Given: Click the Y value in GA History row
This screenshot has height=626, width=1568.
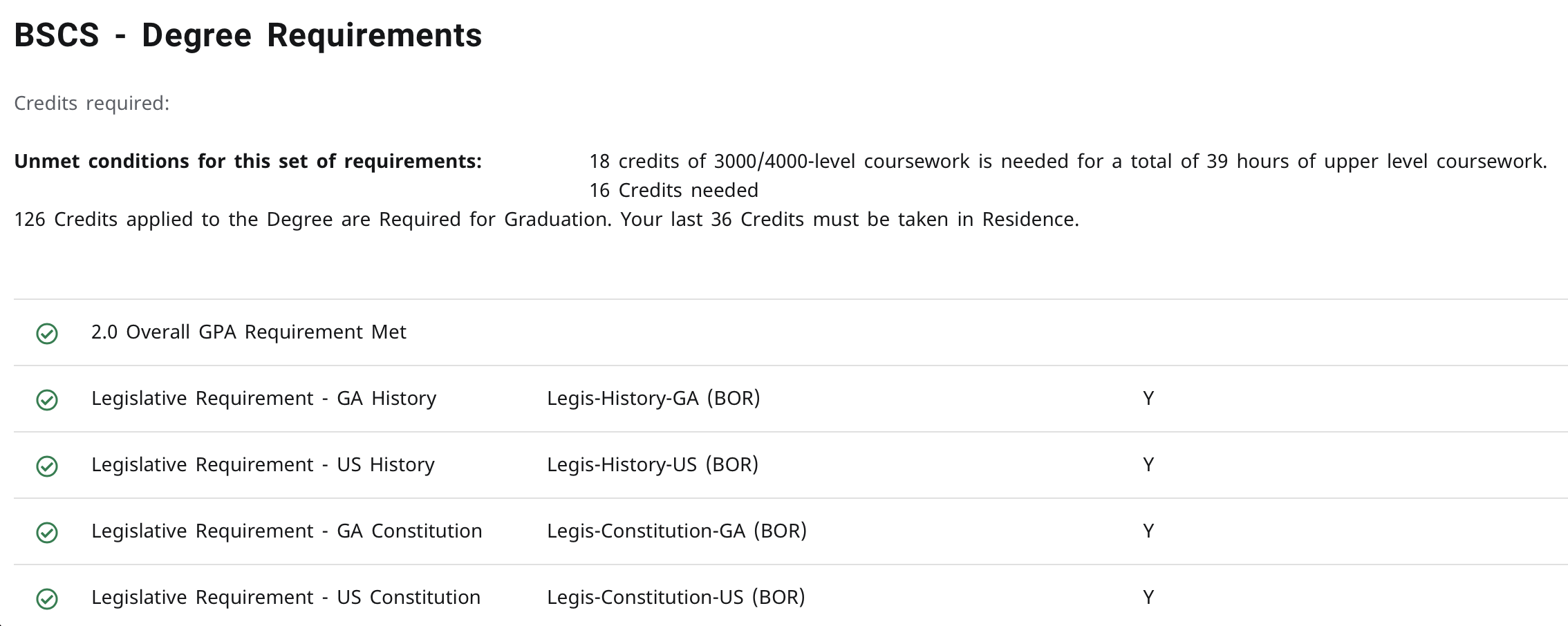Looking at the screenshot, I should 1148,399.
